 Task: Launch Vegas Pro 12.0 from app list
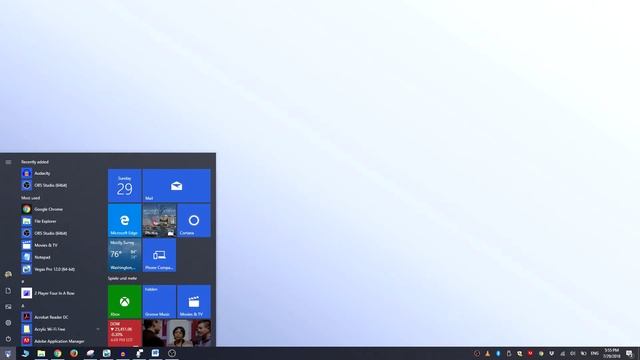tap(61, 269)
